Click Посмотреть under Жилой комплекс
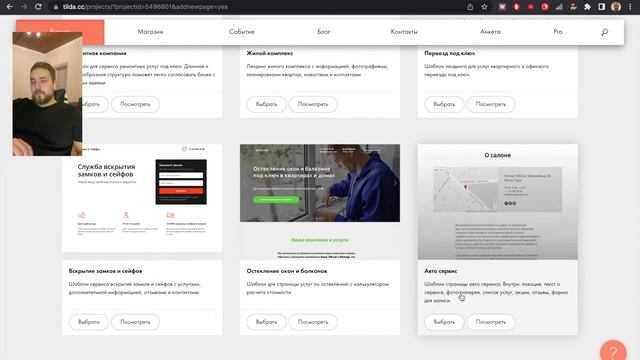Image resolution: width=640 pixels, height=360 pixels. [x=313, y=104]
